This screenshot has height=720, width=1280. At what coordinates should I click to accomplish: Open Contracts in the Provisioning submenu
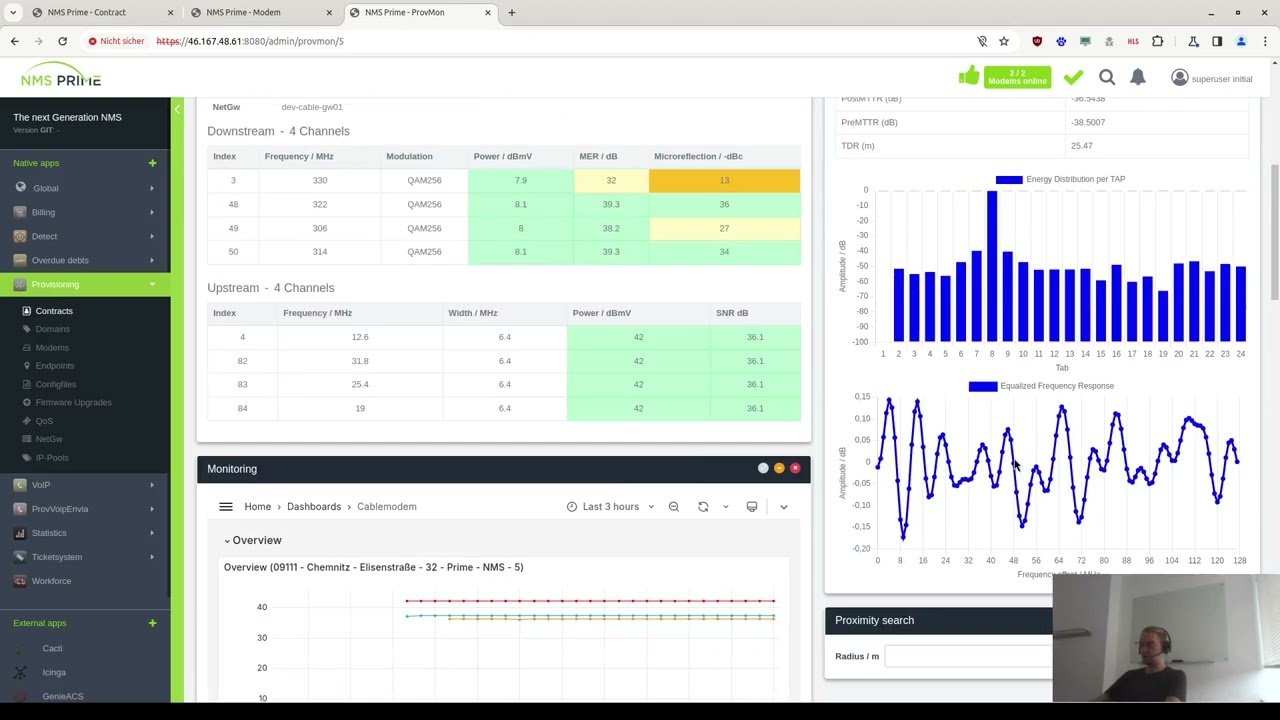(54, 311)
